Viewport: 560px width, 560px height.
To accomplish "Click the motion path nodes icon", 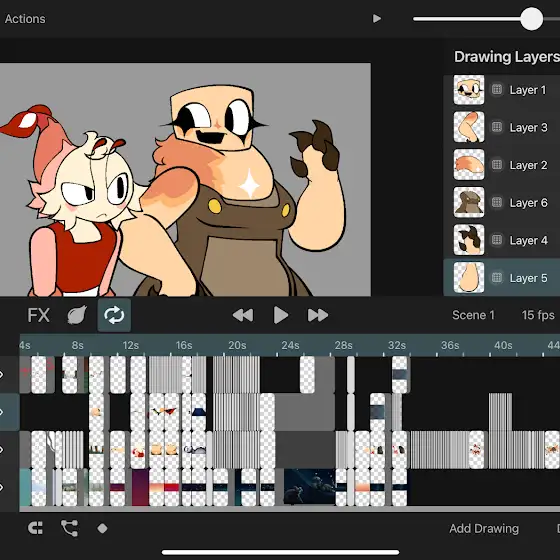I will click(69, 528).
